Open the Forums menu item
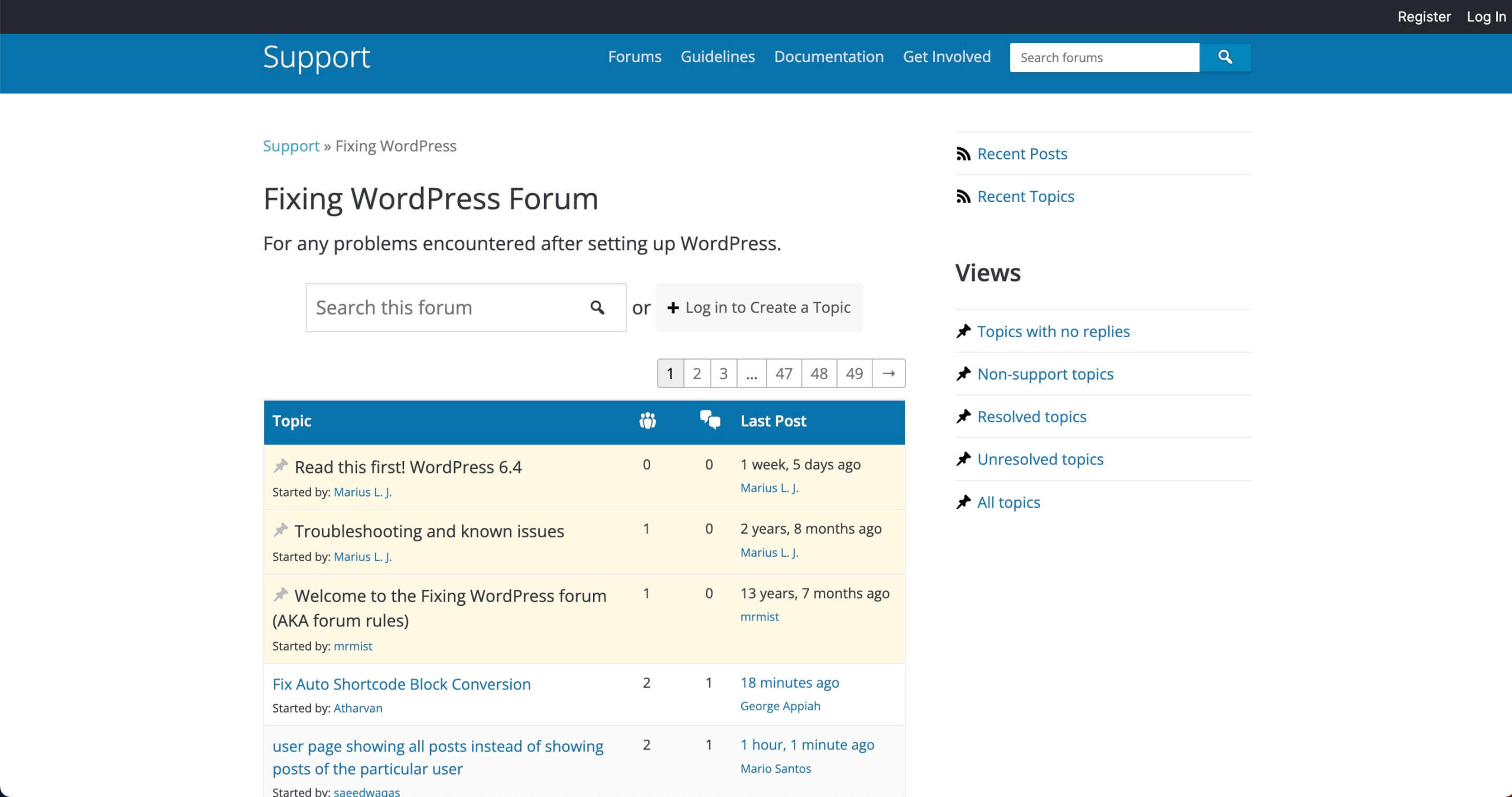Viewport: 1512px width, 797px height. [634, 57]
